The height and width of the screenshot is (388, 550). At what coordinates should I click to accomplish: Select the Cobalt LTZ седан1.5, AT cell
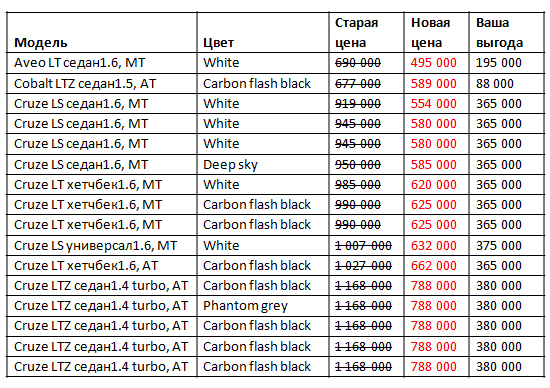tap(85, 83)
